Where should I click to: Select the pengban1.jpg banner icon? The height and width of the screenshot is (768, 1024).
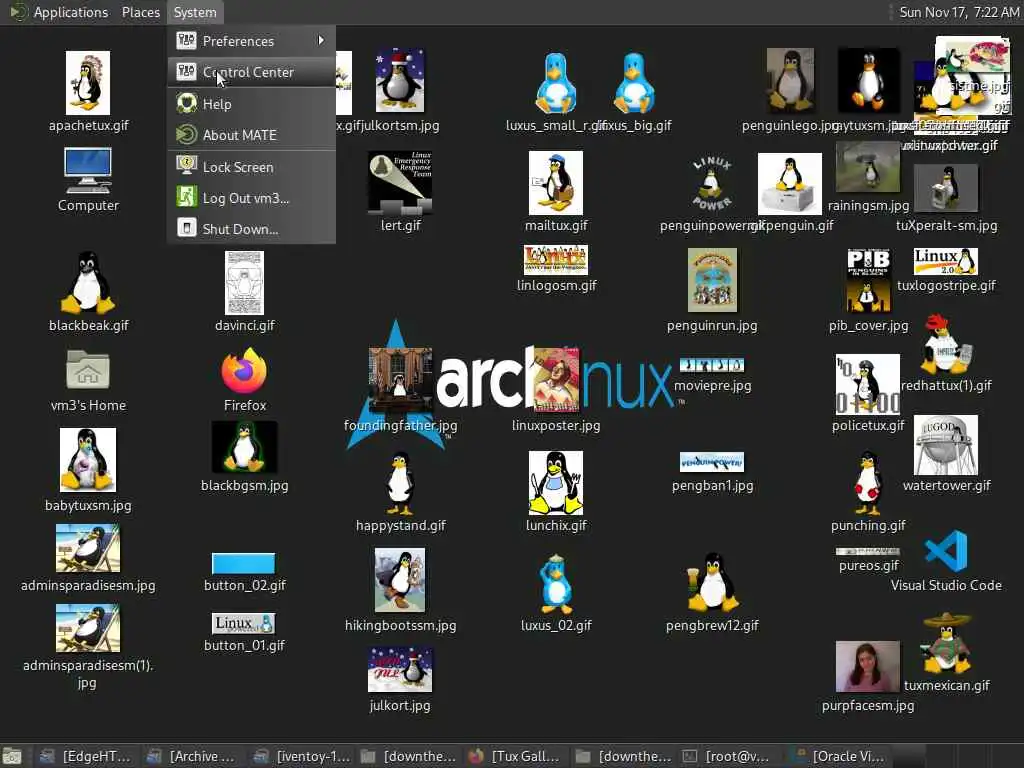click(712, 462)
